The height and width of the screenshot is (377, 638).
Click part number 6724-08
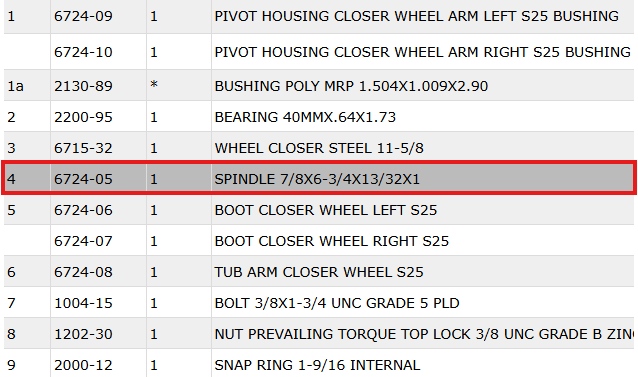pyautogui.click(x=83, y=272)
